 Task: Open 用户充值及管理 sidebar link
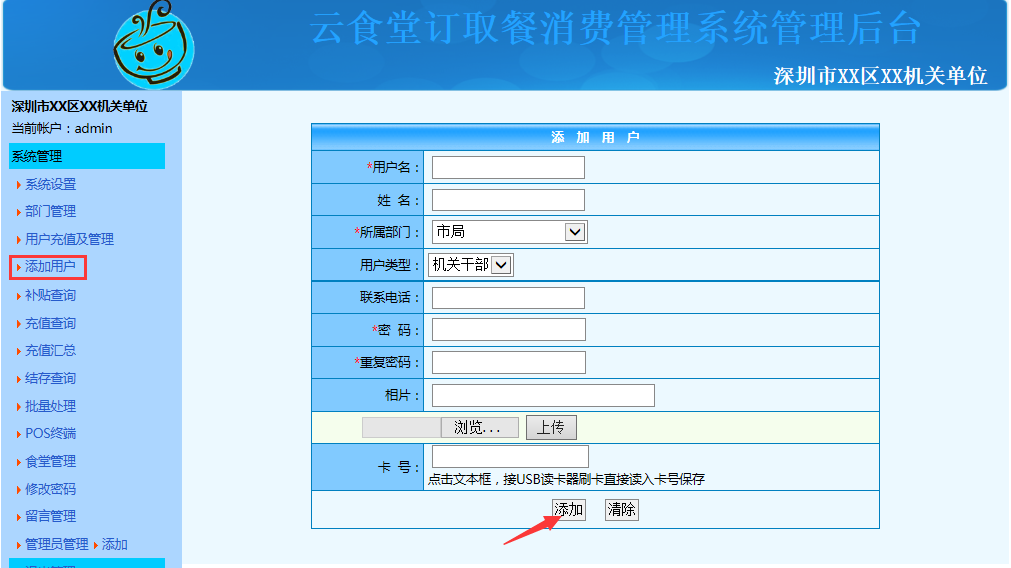coord(69,240)
